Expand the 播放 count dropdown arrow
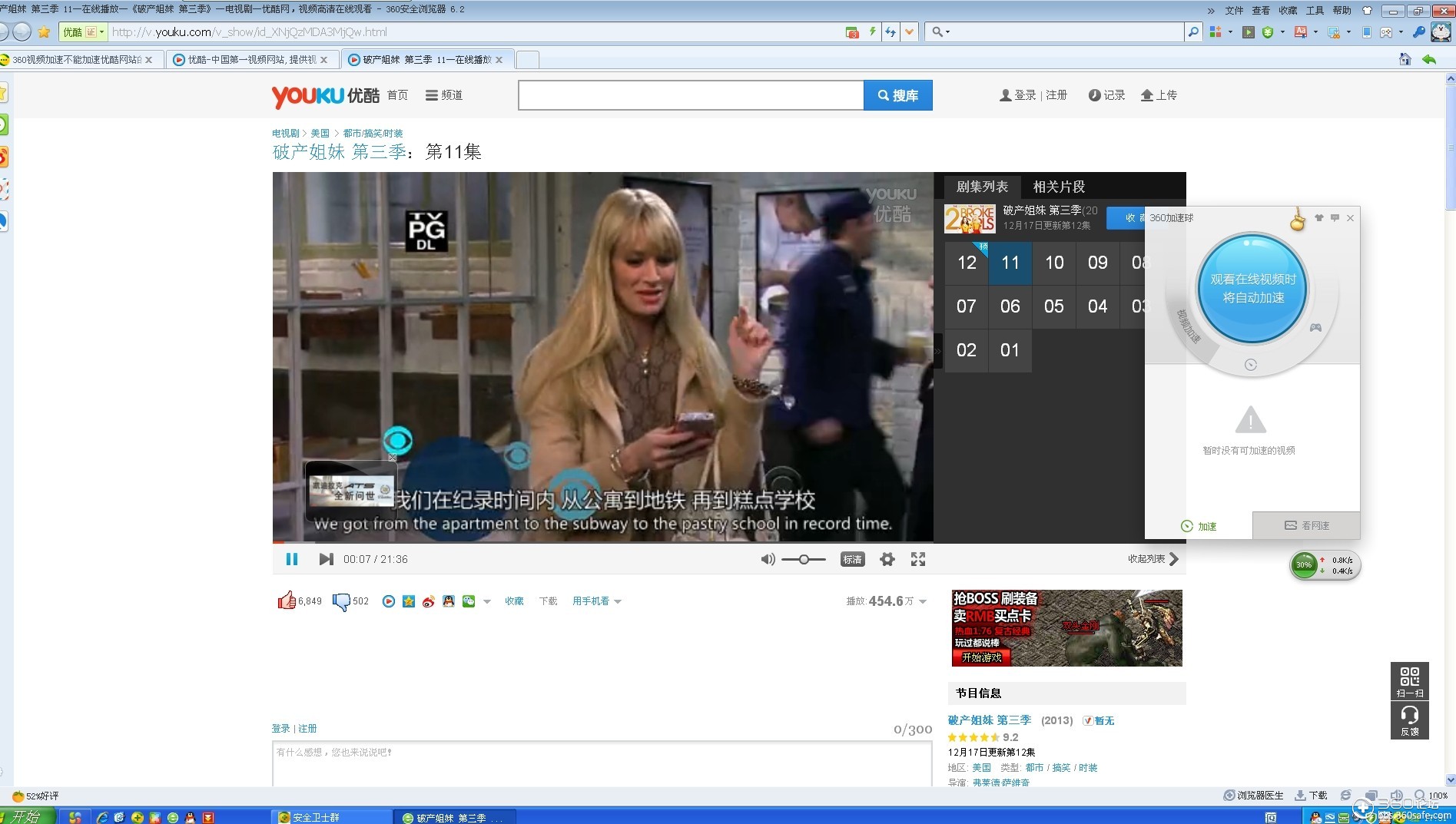The image size is (1456, 824). pos(921,601)
